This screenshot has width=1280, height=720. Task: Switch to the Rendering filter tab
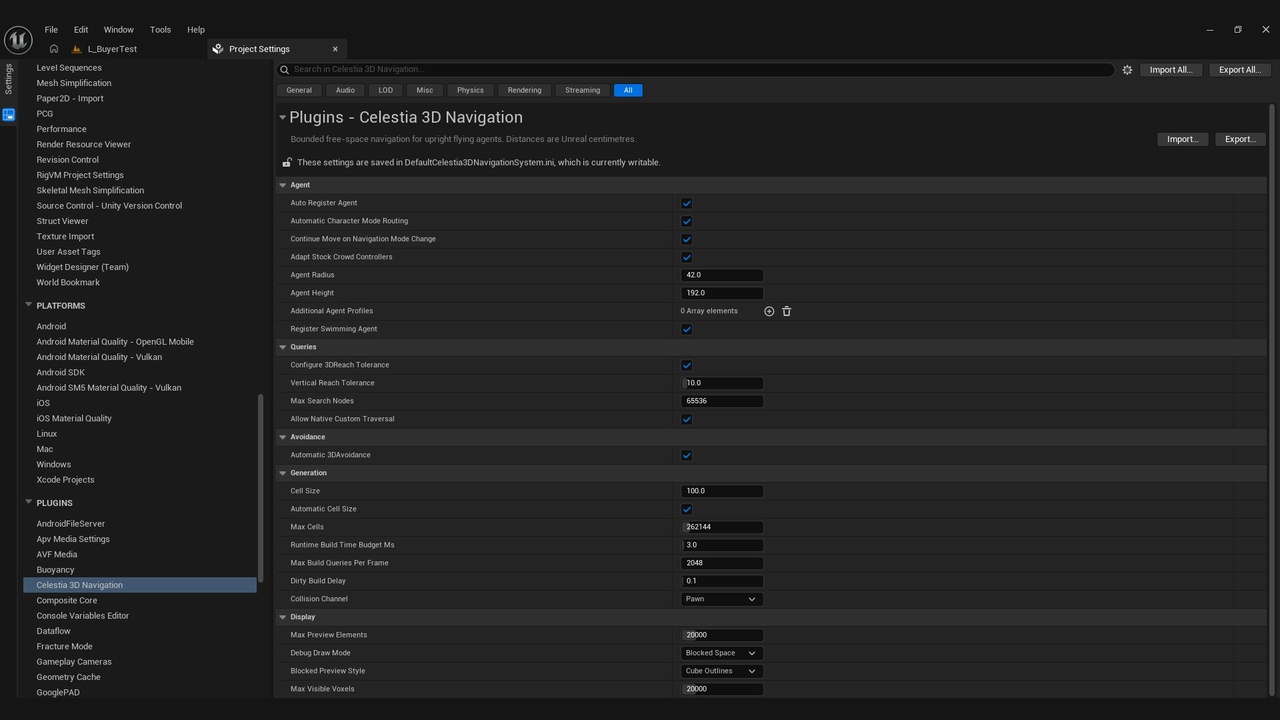[x=524, y=90]
